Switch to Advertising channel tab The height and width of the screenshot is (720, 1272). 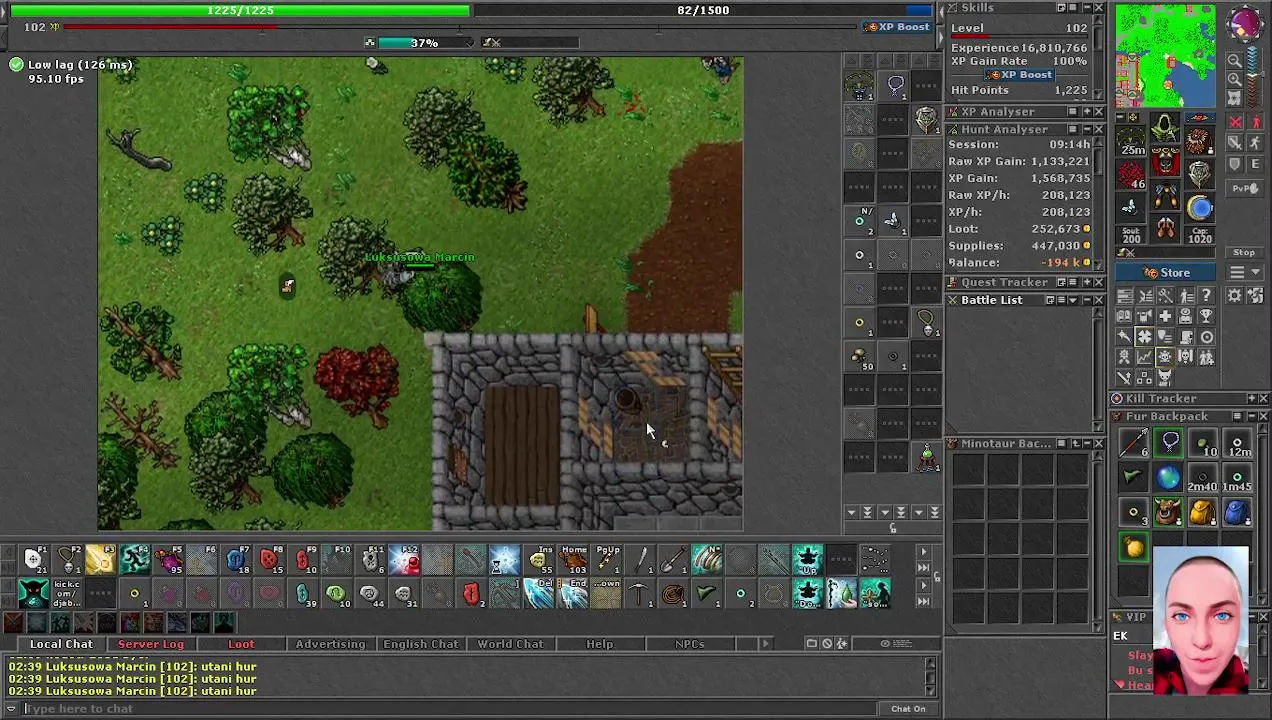click(330, 644)
